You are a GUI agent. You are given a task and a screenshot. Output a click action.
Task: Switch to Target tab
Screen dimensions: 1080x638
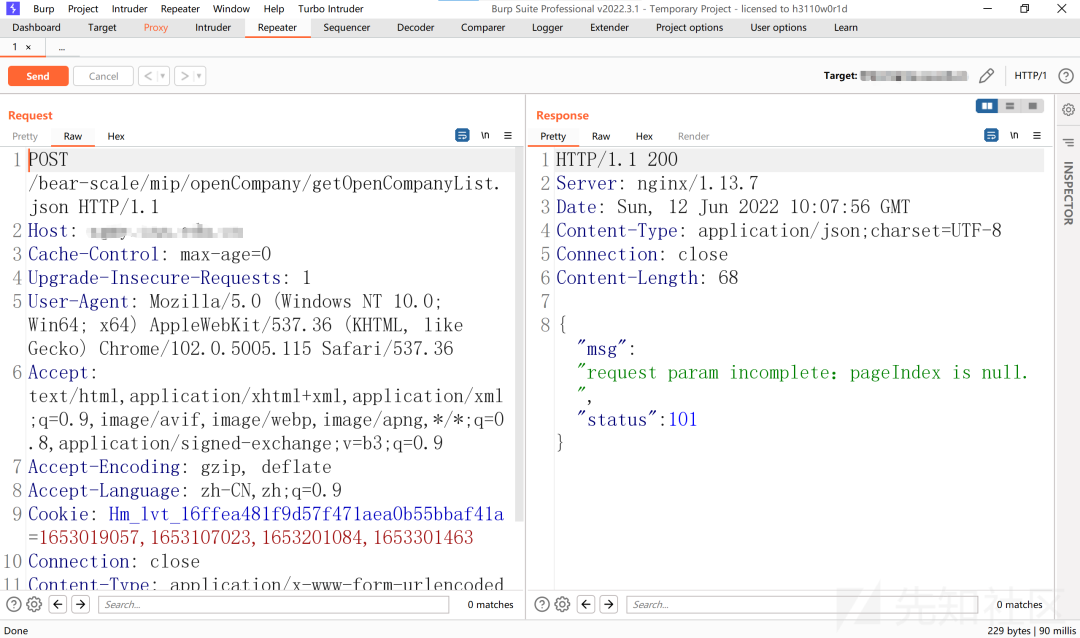click(x=102, y=28)
